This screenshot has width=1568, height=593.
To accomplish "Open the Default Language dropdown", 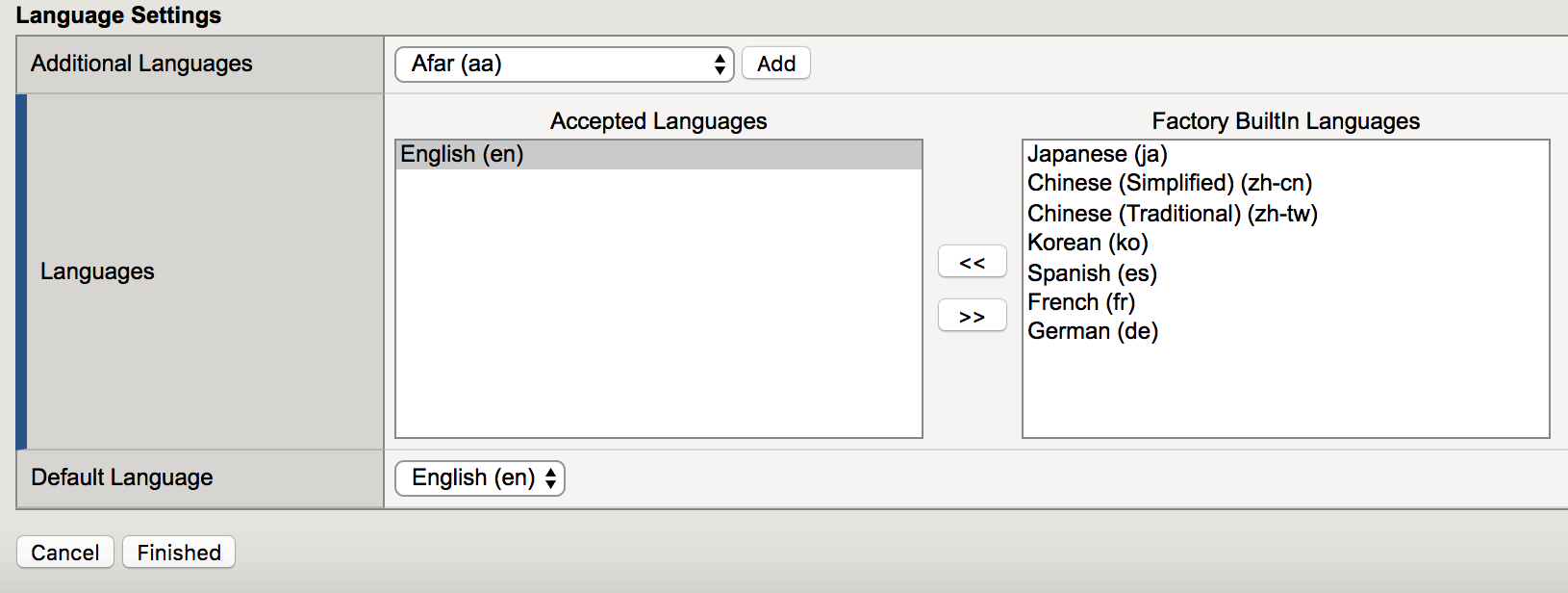I will [x=480, y=478].
